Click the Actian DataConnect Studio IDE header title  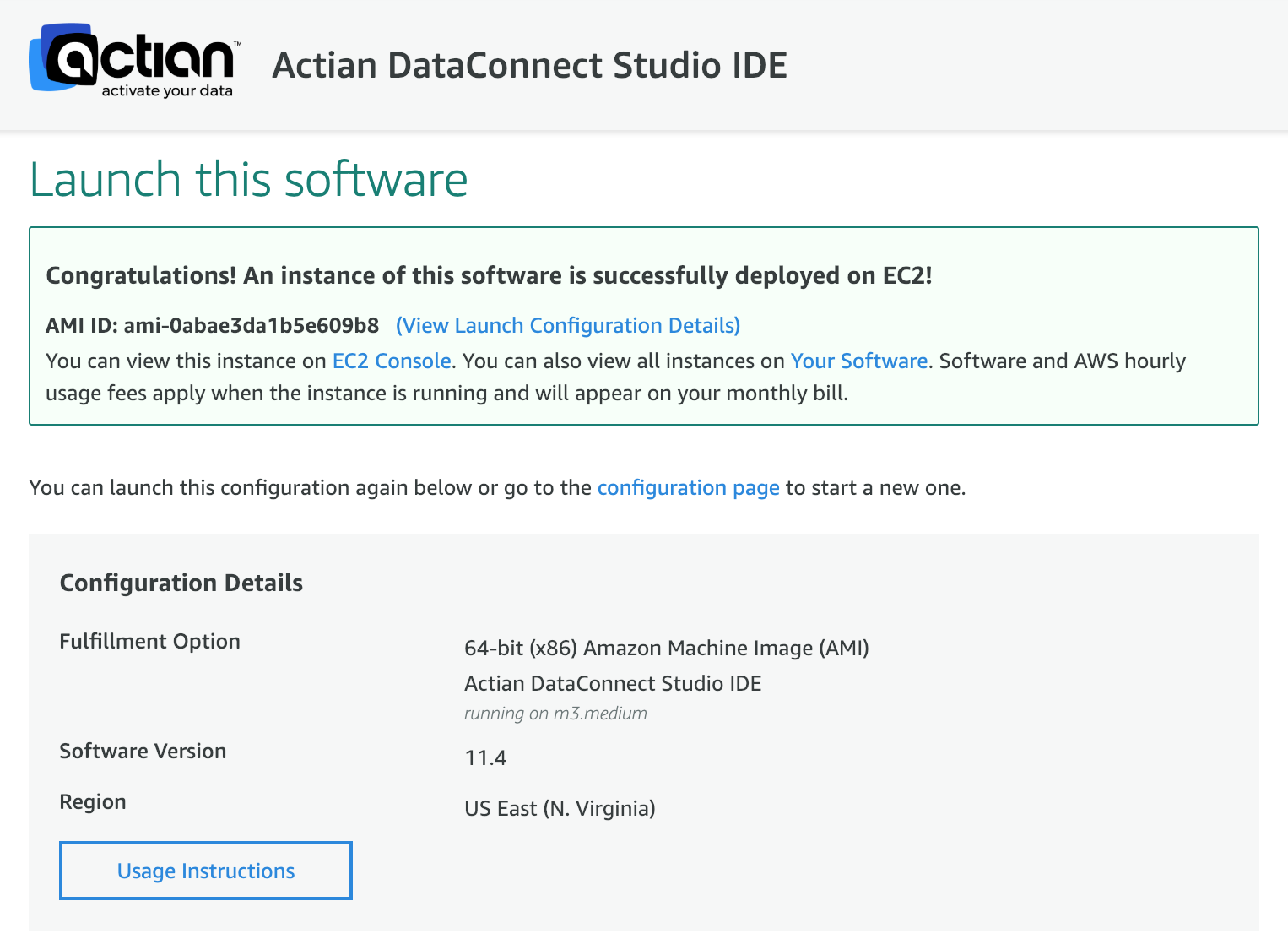click(529, 66)
